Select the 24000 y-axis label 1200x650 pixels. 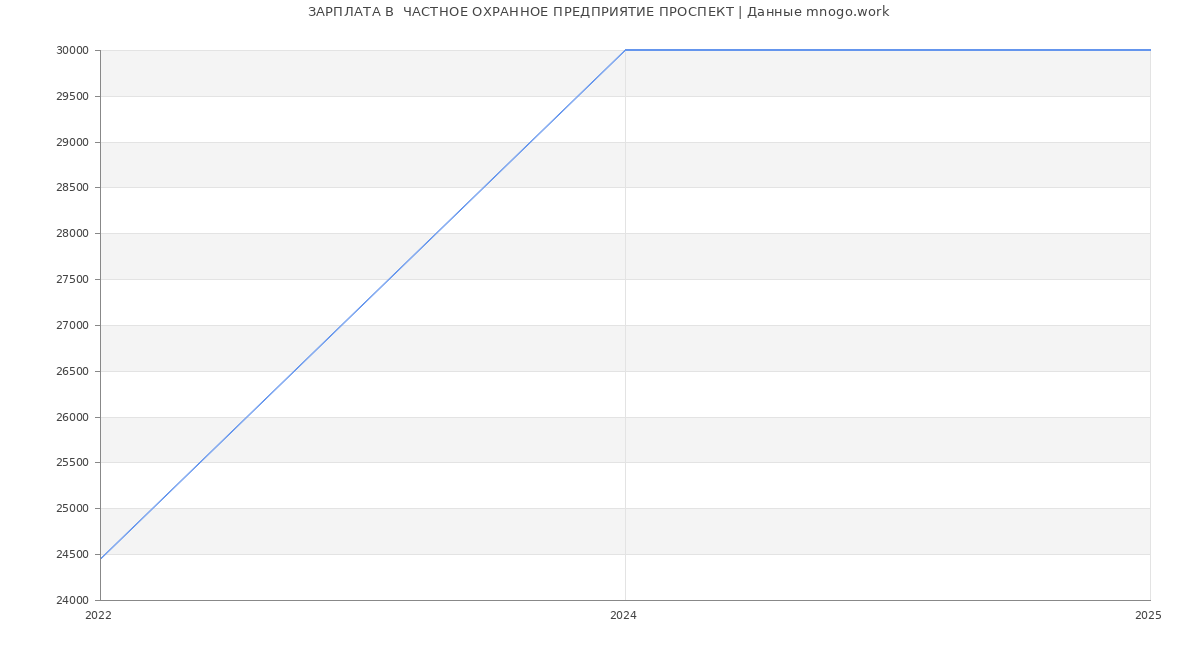pyautogui.click(x=72, y=601)
